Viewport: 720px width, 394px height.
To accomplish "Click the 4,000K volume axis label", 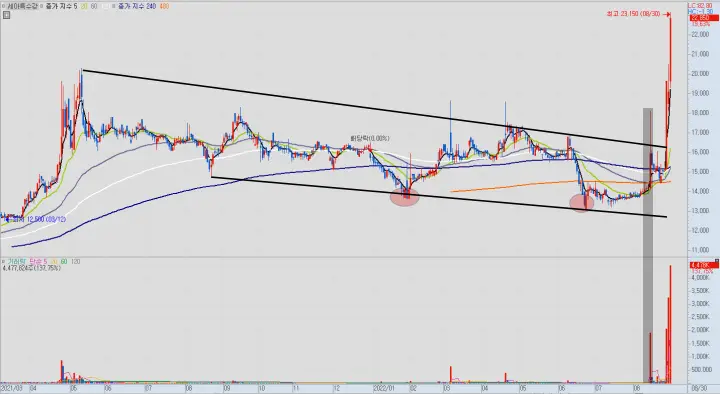I will click(700, 277).
